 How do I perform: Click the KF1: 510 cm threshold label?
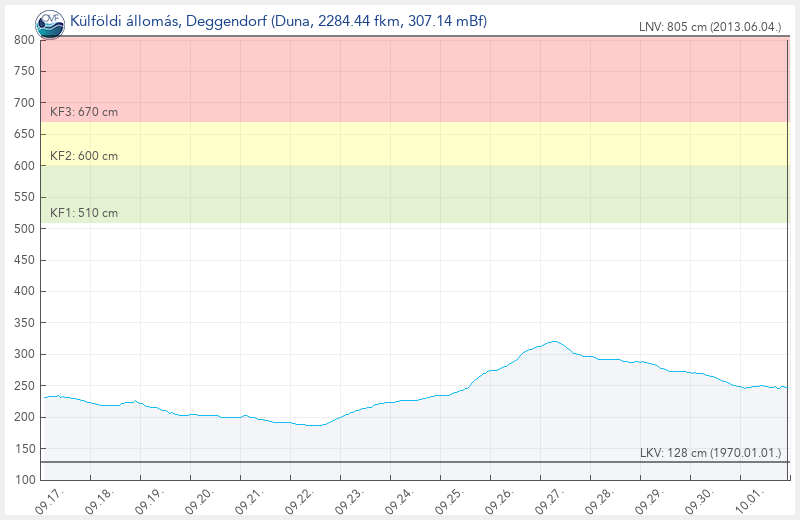point(84,213)
